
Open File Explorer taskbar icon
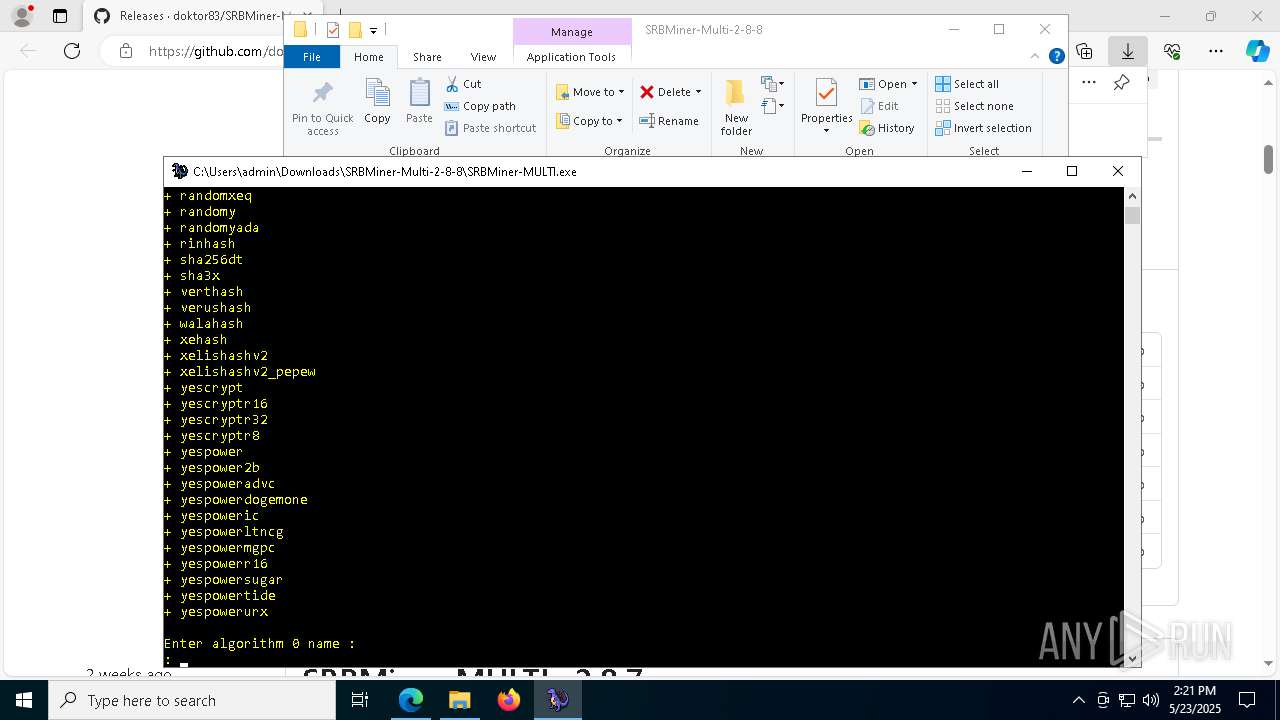[x=459, y=700]
